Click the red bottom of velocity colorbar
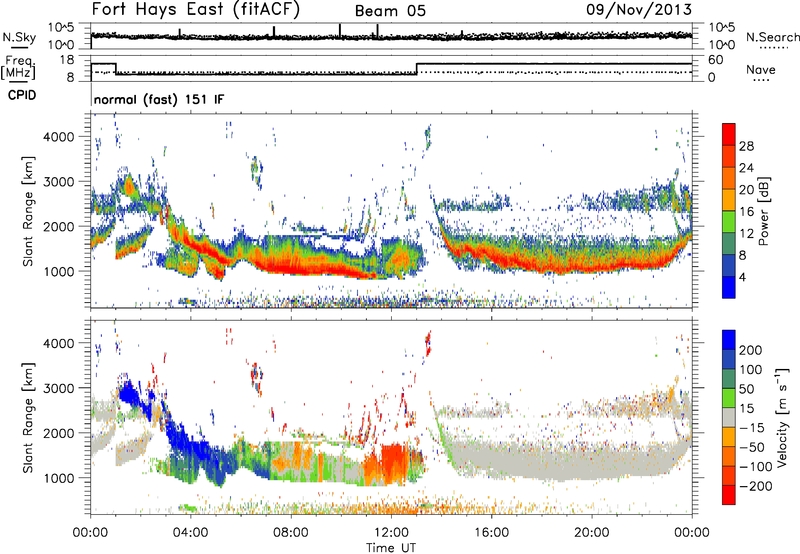This screenshot has width=800, height=554. (729, 495)
